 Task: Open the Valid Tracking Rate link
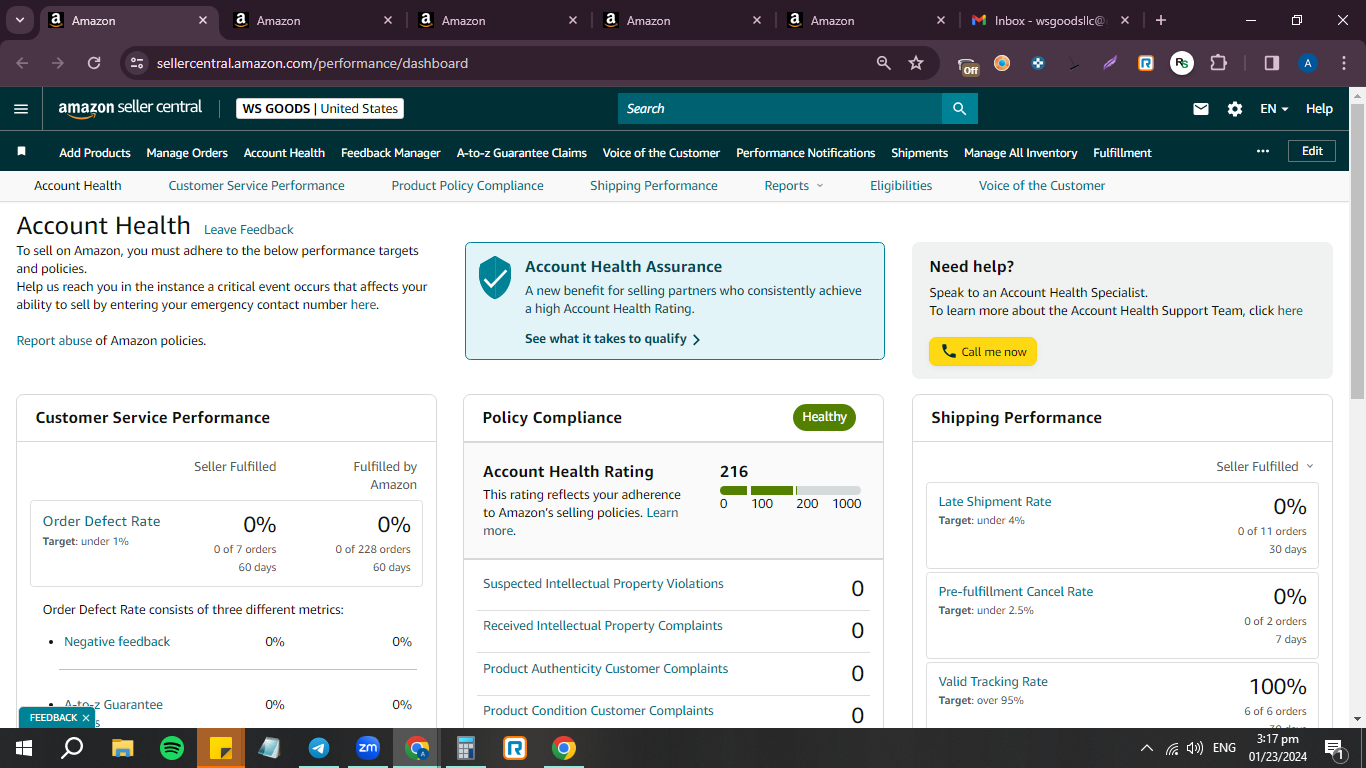(993, 681)
